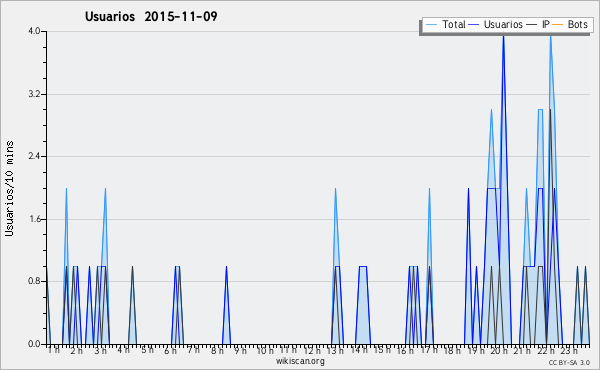Click the y-axis label 'Usuarios/10 mins'
Viewport: 600px width, 370px height.
pyautogui.click(x=9, y=189)
